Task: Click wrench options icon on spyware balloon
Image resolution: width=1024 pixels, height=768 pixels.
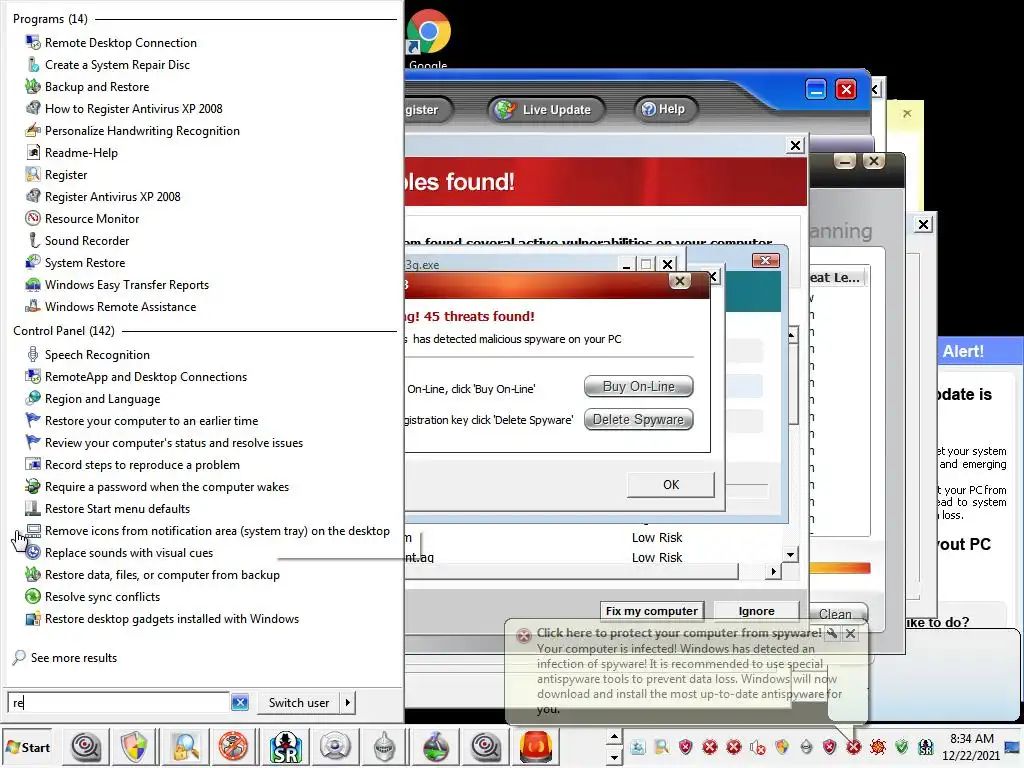Action: [x=832, y=633]
